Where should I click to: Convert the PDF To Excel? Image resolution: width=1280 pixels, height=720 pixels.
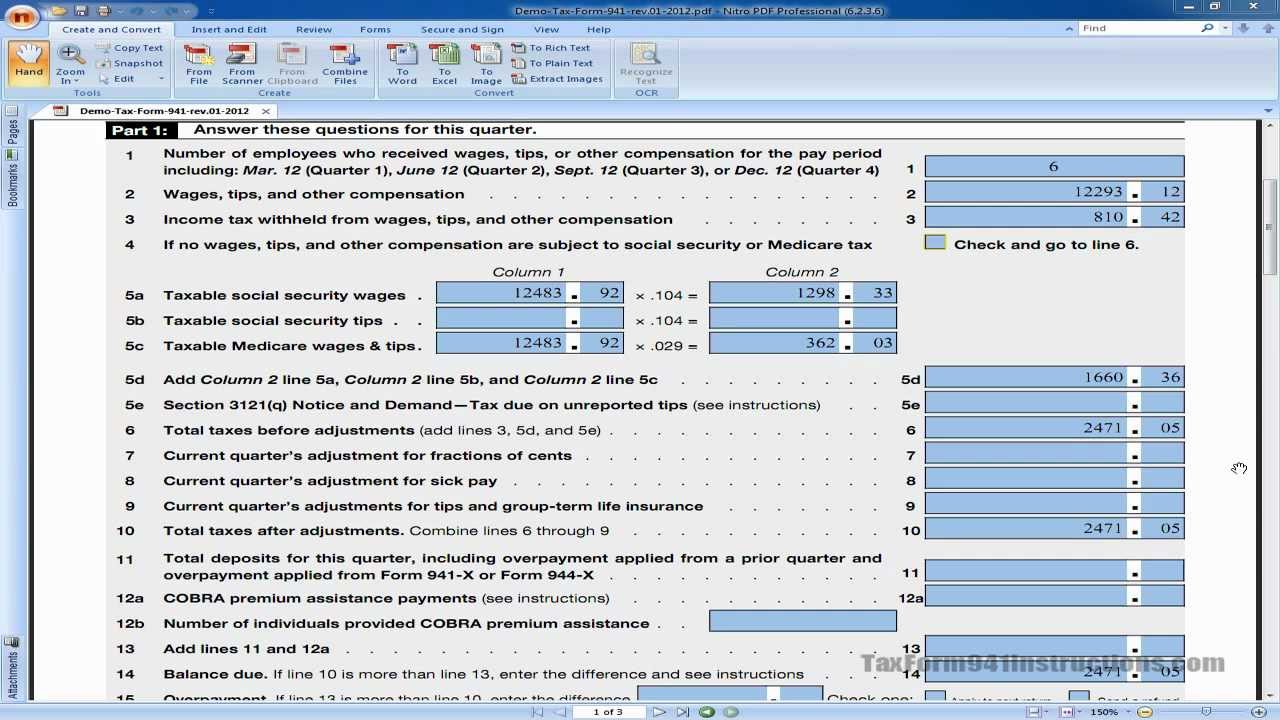coord(445,64)
